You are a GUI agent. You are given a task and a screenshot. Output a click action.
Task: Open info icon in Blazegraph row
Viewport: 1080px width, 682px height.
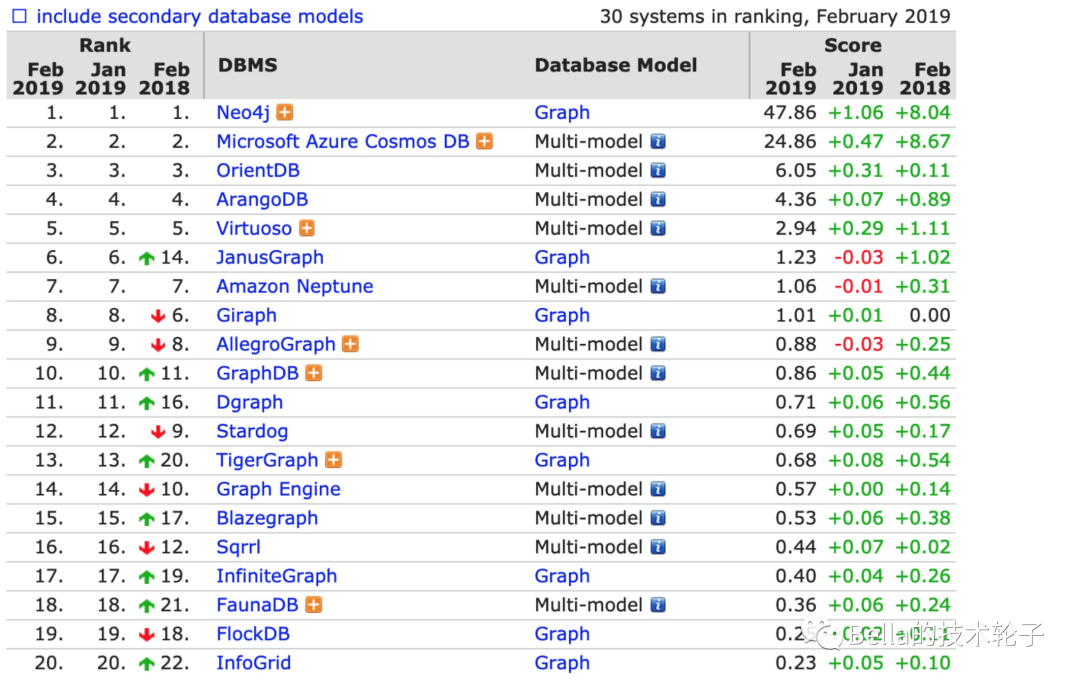click(x=658, y=517)
